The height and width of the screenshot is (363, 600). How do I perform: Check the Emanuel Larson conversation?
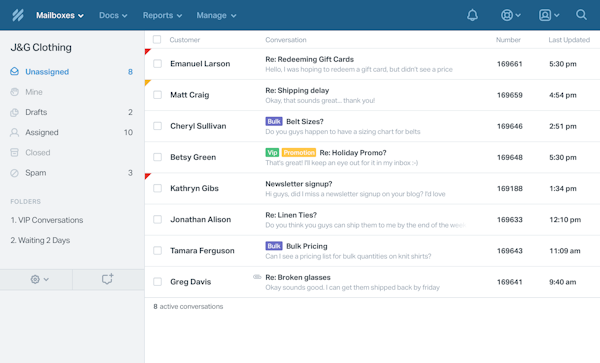click(157, 63)
